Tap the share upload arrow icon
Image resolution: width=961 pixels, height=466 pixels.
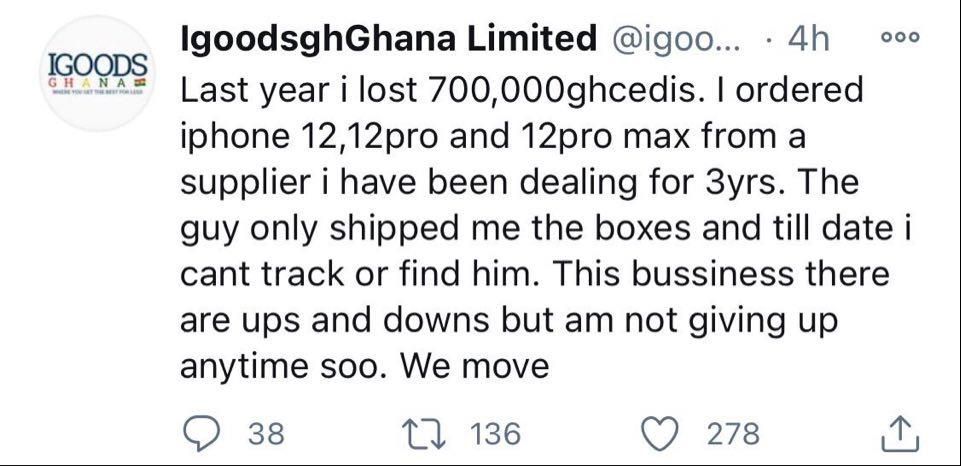click(899, 433)
